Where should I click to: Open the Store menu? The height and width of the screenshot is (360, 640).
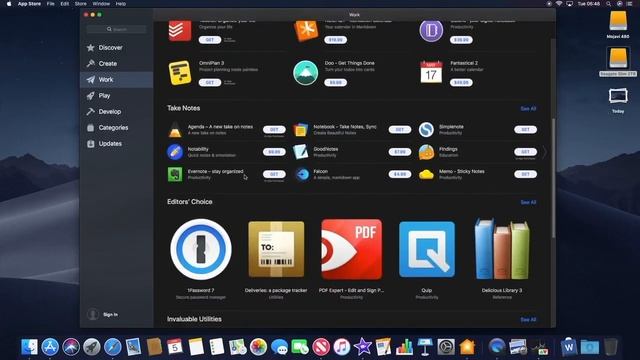point(80,4)
